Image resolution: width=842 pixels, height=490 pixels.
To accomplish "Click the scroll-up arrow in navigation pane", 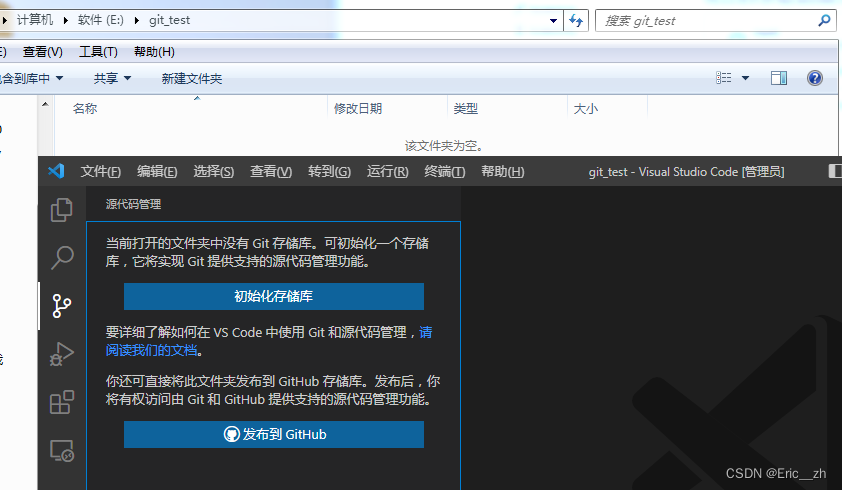I will 46,104.
